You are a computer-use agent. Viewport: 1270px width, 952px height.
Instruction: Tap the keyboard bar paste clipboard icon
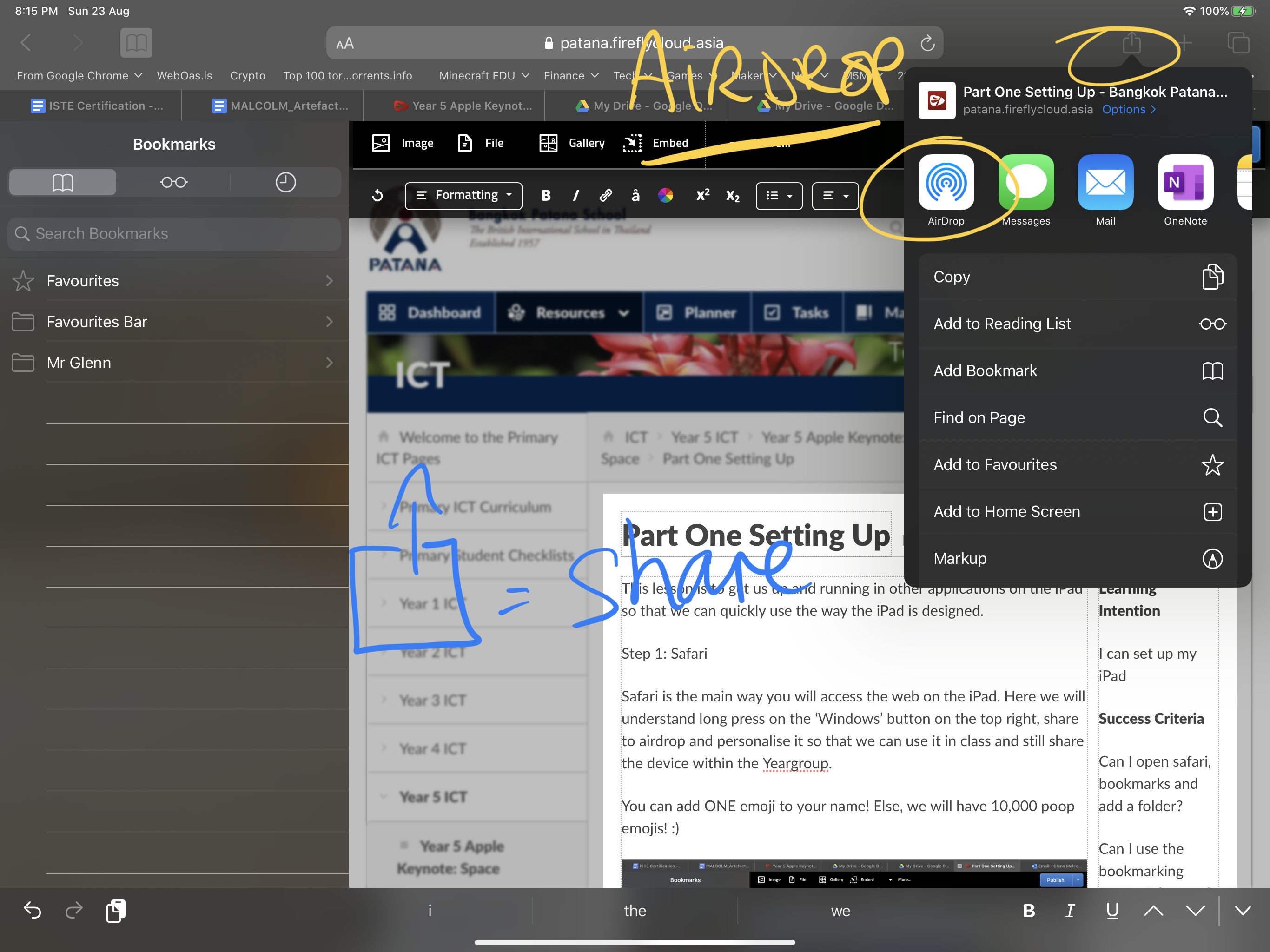click(115, 910)
